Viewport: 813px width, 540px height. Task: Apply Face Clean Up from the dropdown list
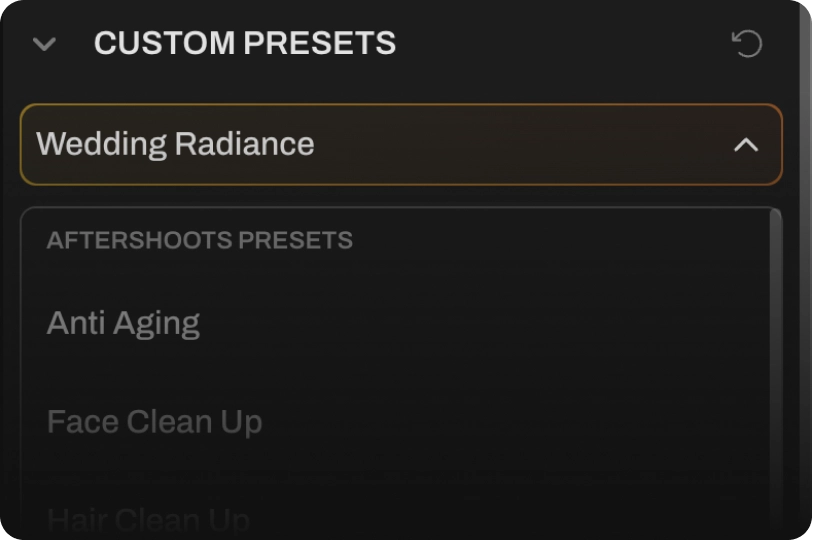click(x=154, y=422)
